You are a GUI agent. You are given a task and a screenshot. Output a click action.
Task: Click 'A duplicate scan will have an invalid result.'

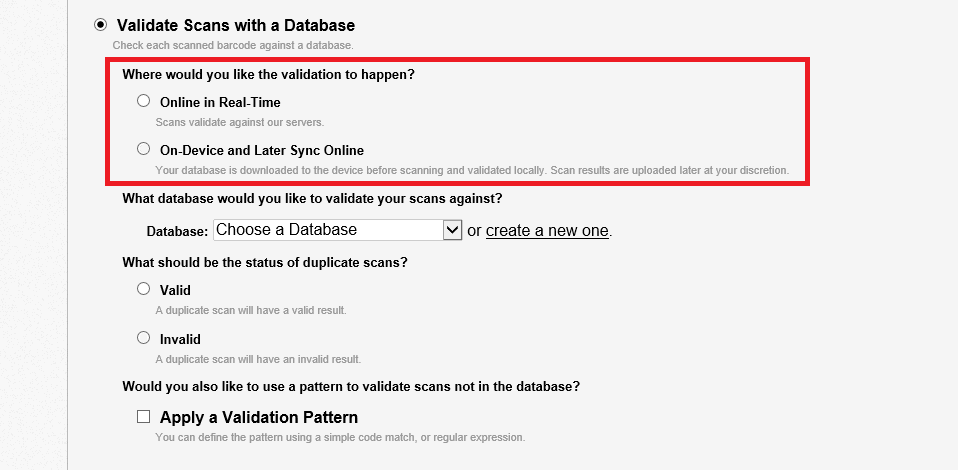258,359
